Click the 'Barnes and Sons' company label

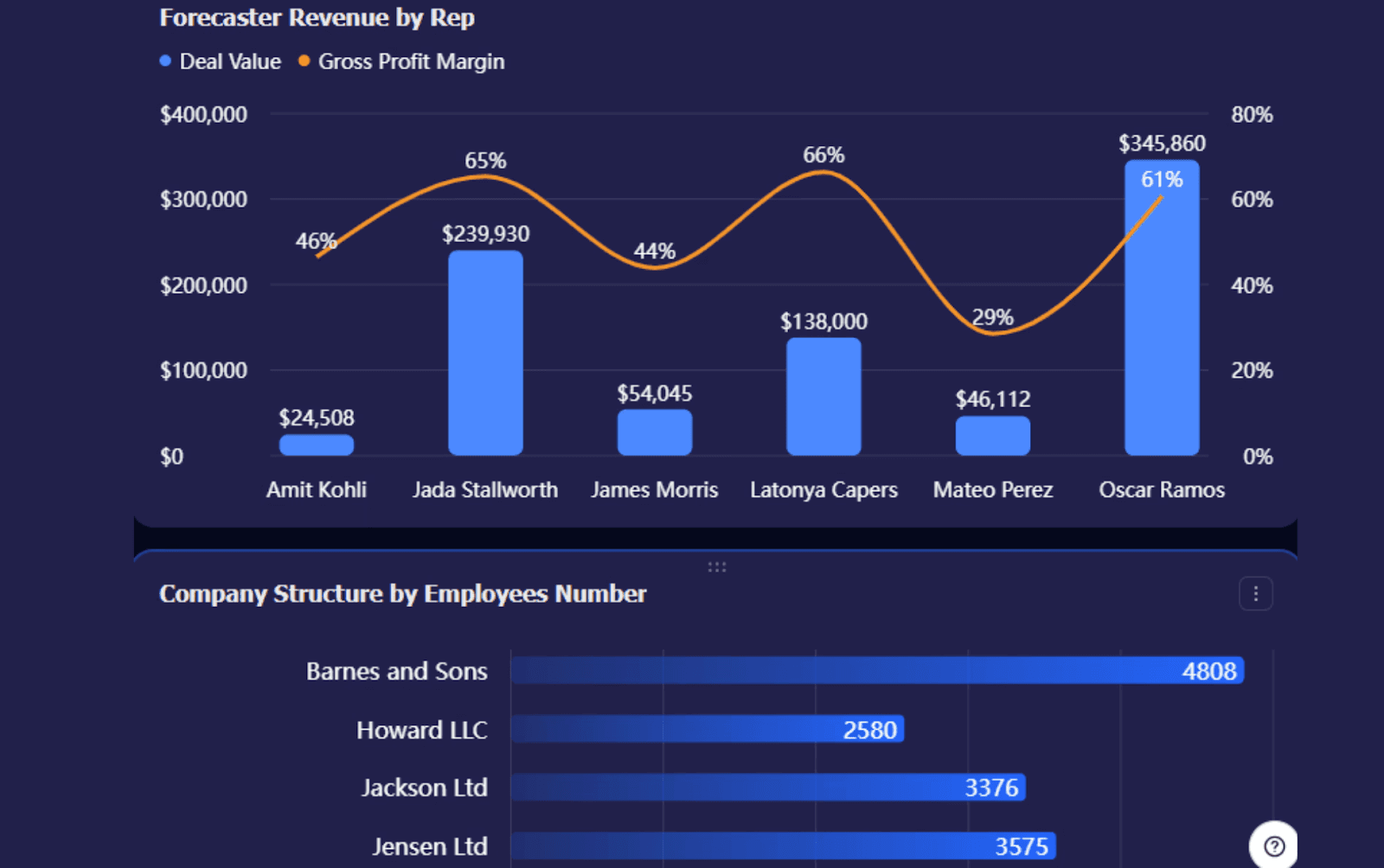pyautogui.click(x=397, y=672)
